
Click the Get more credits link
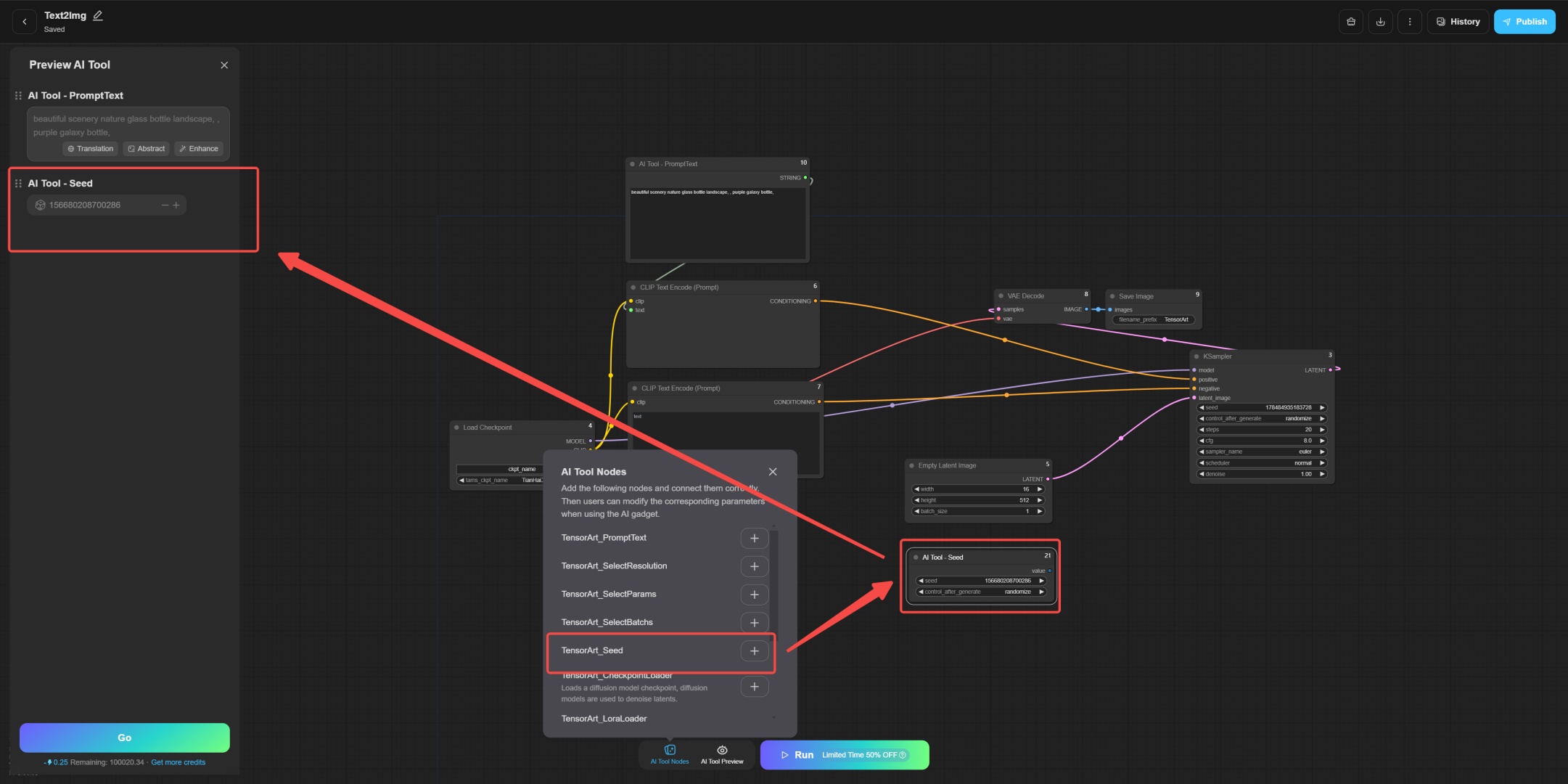178,762
